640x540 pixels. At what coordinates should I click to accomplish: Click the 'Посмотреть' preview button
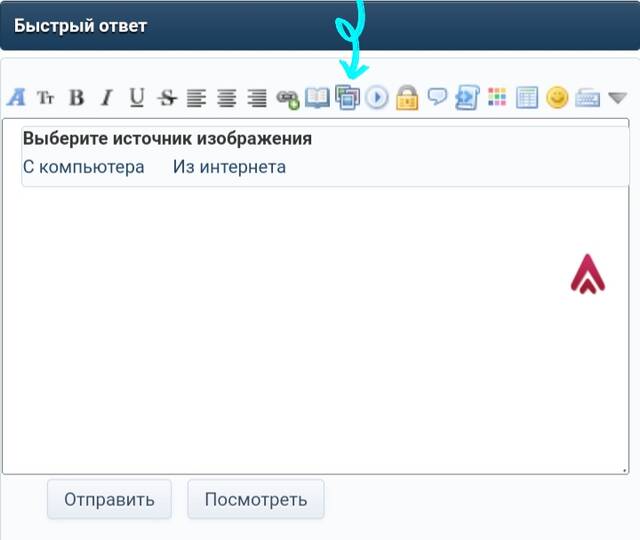[x=256, y=499]
